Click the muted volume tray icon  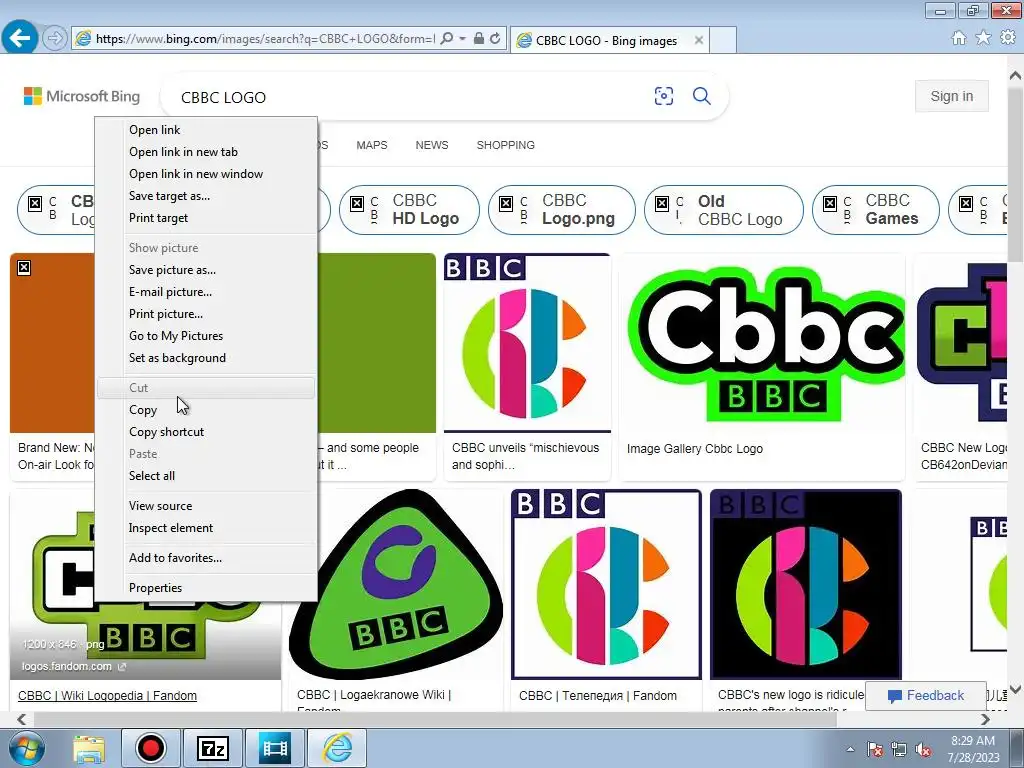923,749
